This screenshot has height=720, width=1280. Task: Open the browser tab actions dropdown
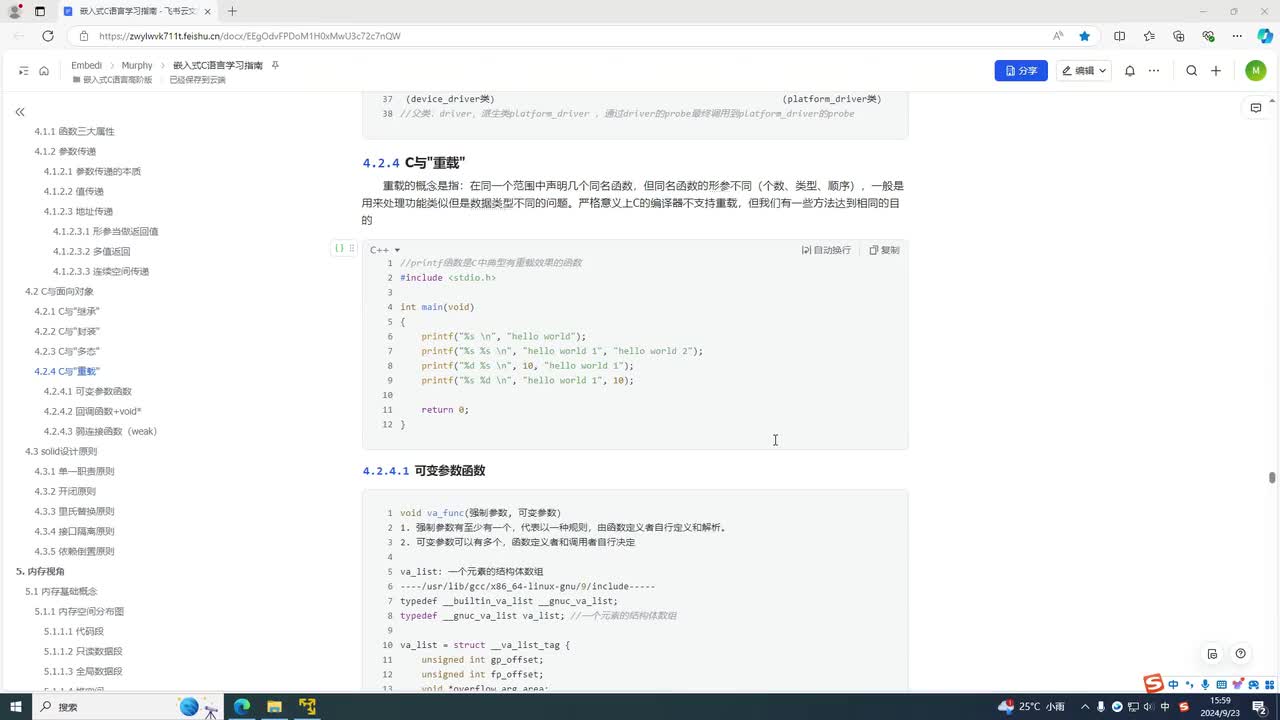(x=40, y=11)
